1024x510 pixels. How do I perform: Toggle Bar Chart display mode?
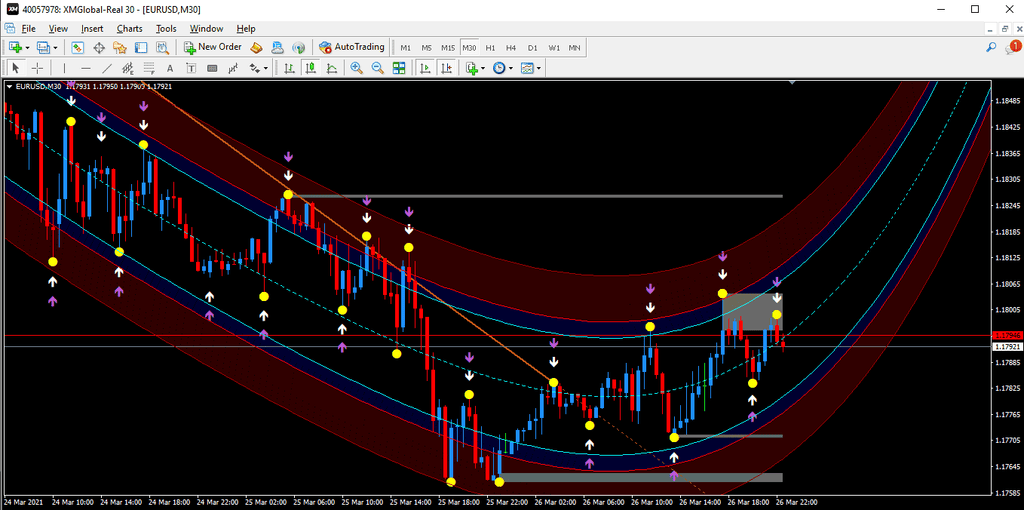tap(289, 68)
